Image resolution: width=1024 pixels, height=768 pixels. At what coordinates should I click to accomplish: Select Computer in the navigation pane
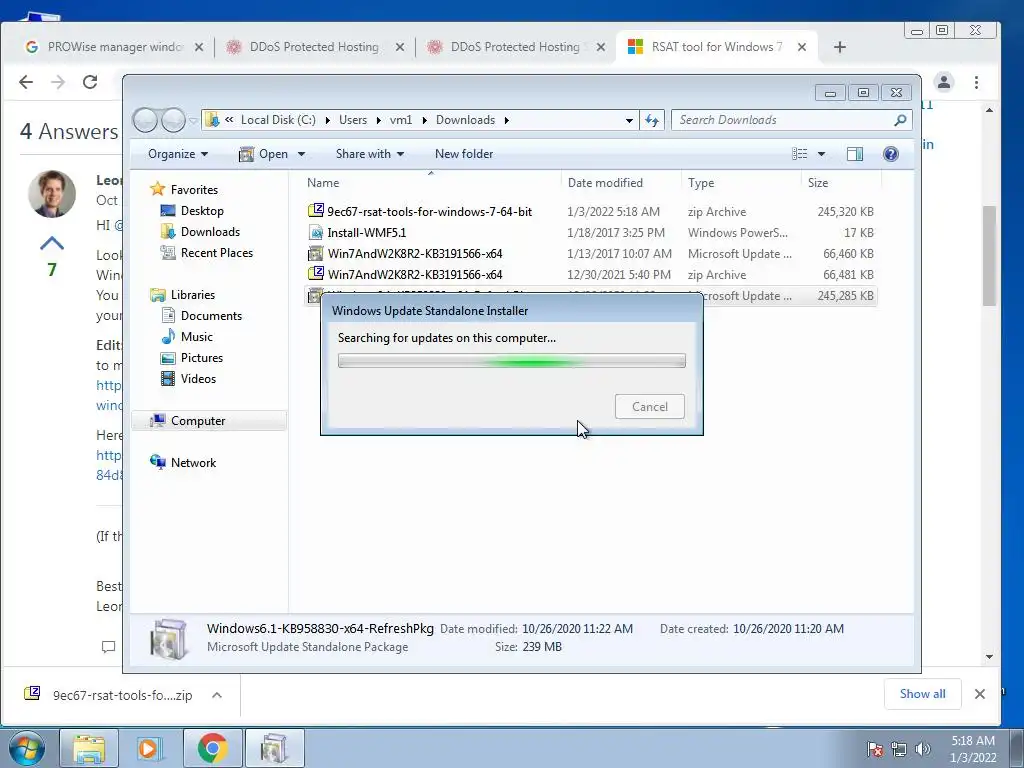coord(198,421)
